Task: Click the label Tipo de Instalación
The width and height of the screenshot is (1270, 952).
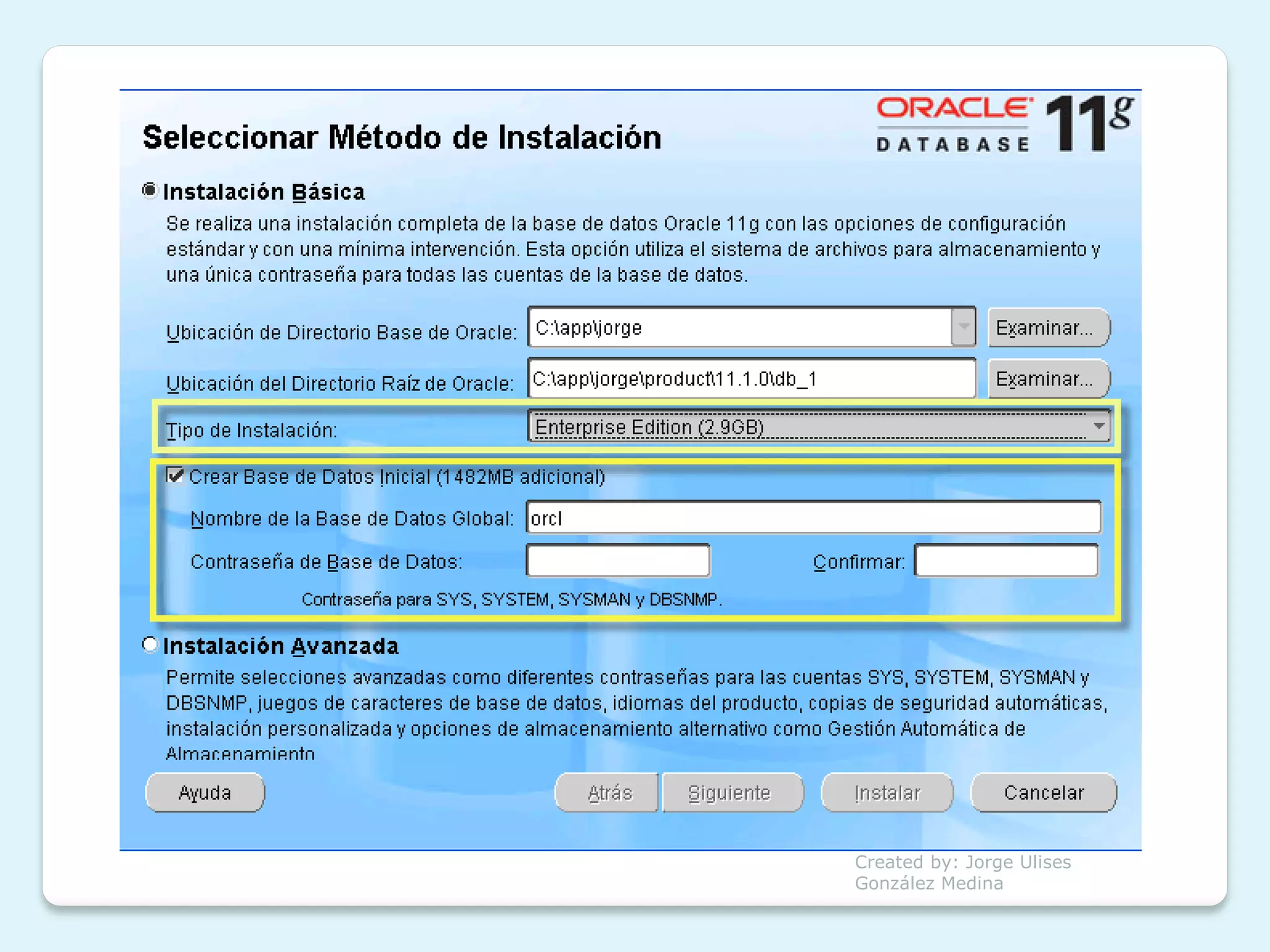Action: [252, 430]
